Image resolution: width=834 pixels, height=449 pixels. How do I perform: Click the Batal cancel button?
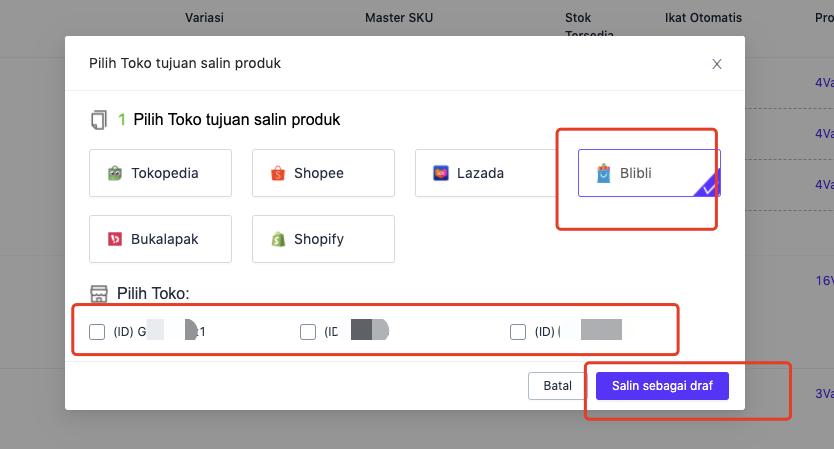557,386
